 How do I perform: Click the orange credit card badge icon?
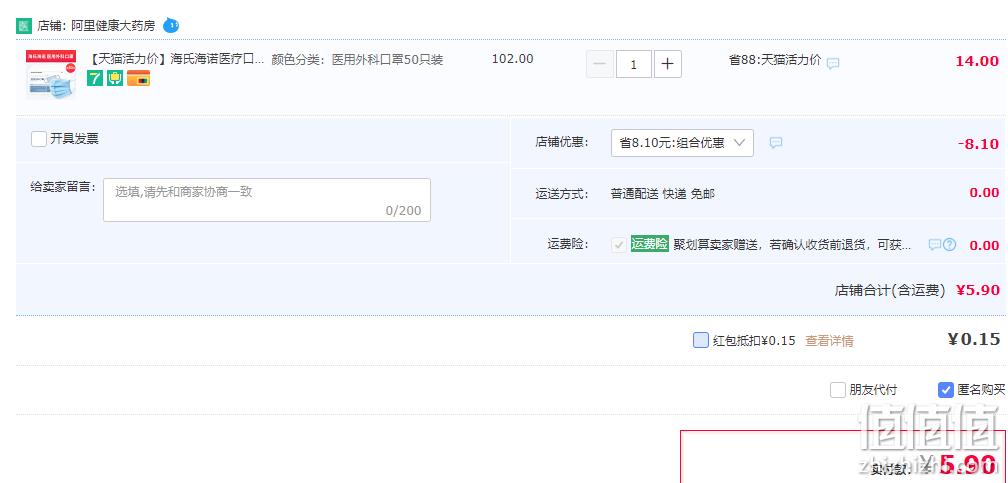click(x=138, y=78)
